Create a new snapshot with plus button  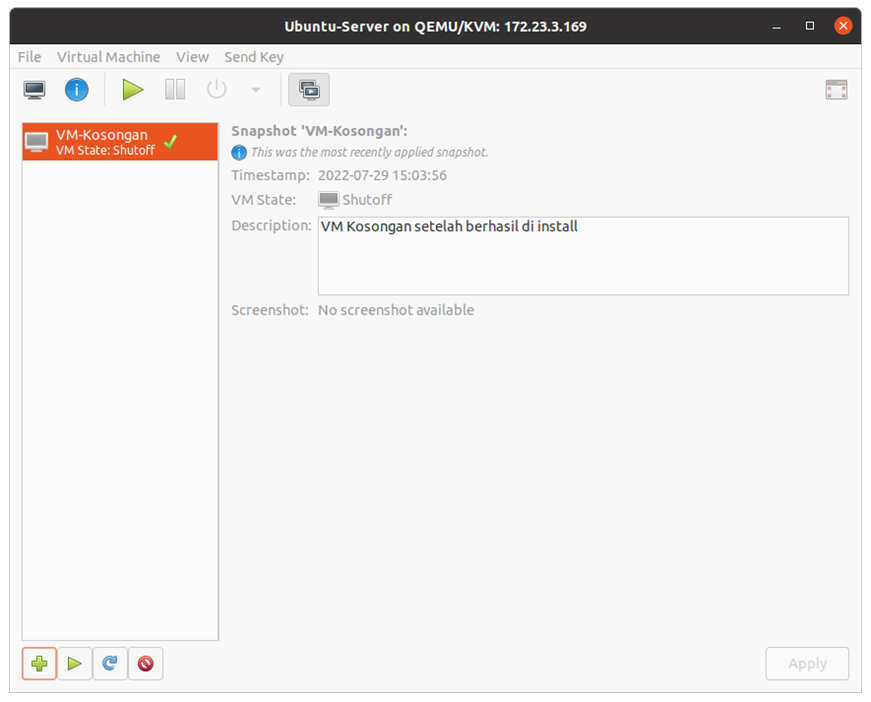[39, 663]
